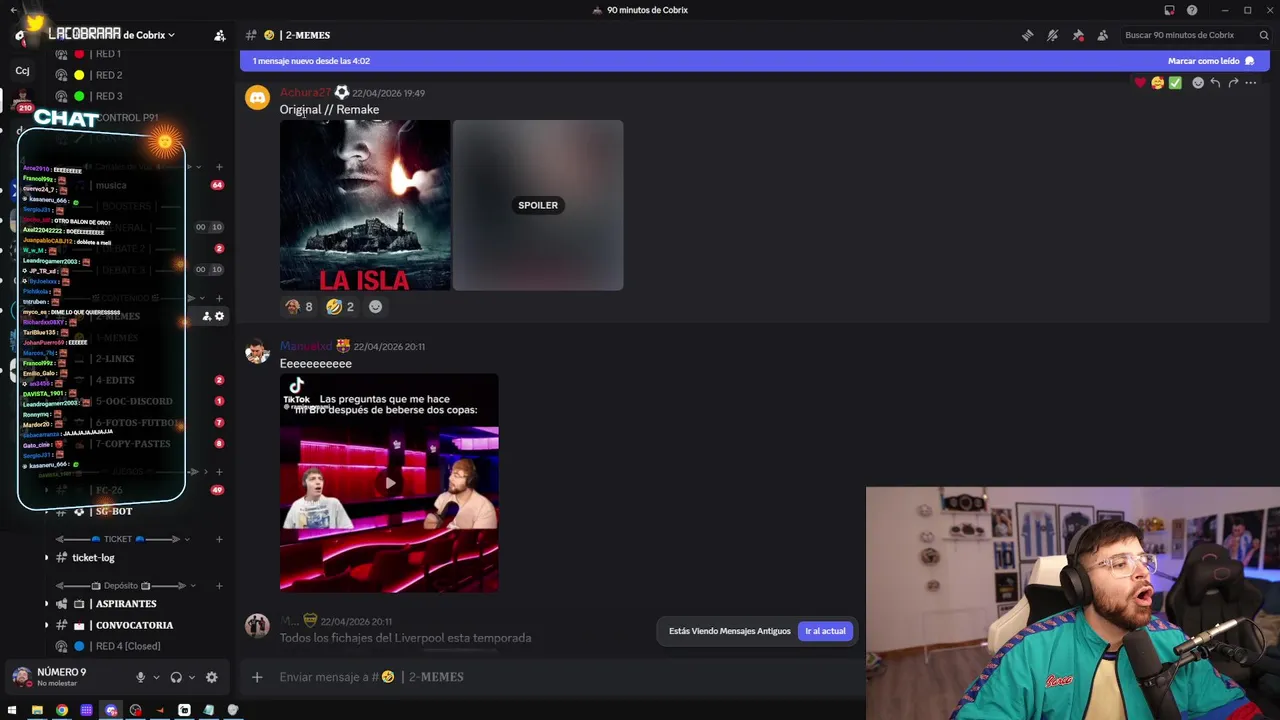The width and height of the screenshot is (1280, 720).
Task: Open user settings gear in user panel
Action: [x=212, y=677]
